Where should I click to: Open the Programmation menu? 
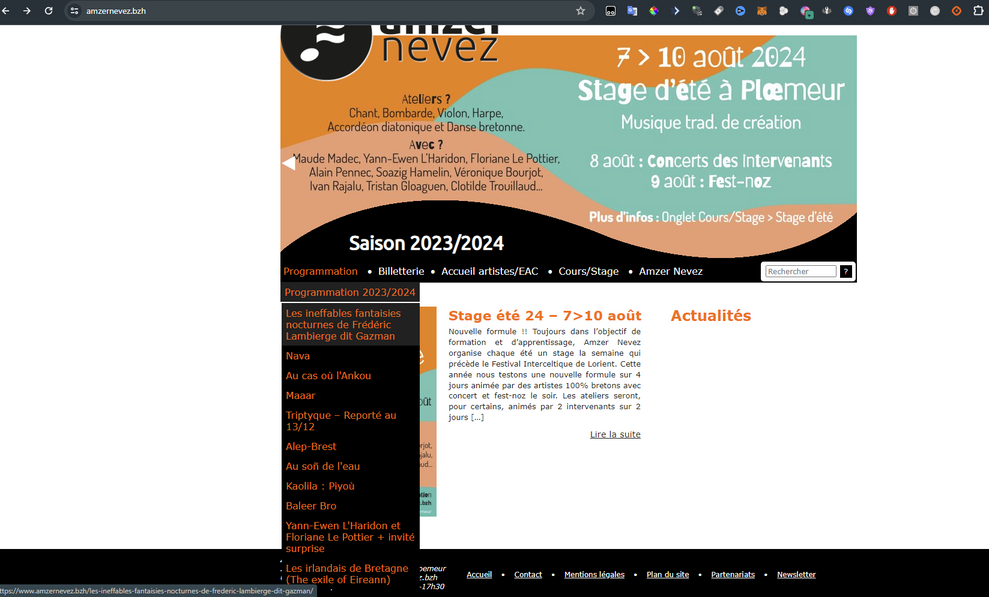[x=320, y=271]
